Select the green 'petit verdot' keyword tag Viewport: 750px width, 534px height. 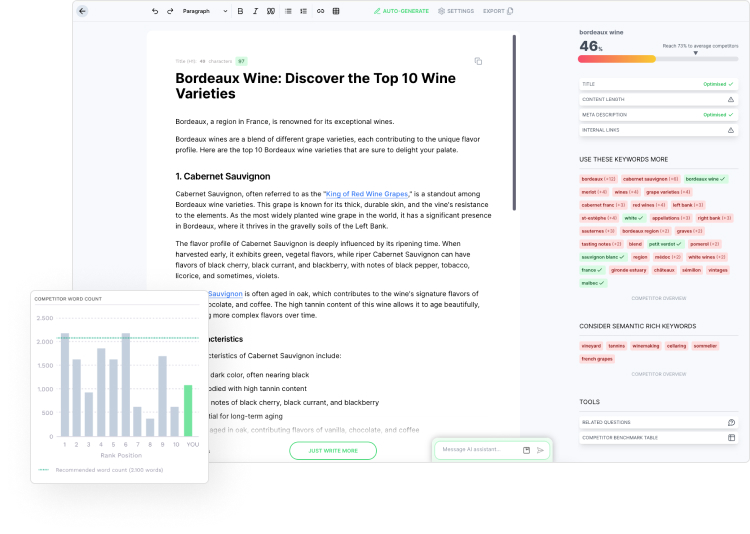[665, 244]
